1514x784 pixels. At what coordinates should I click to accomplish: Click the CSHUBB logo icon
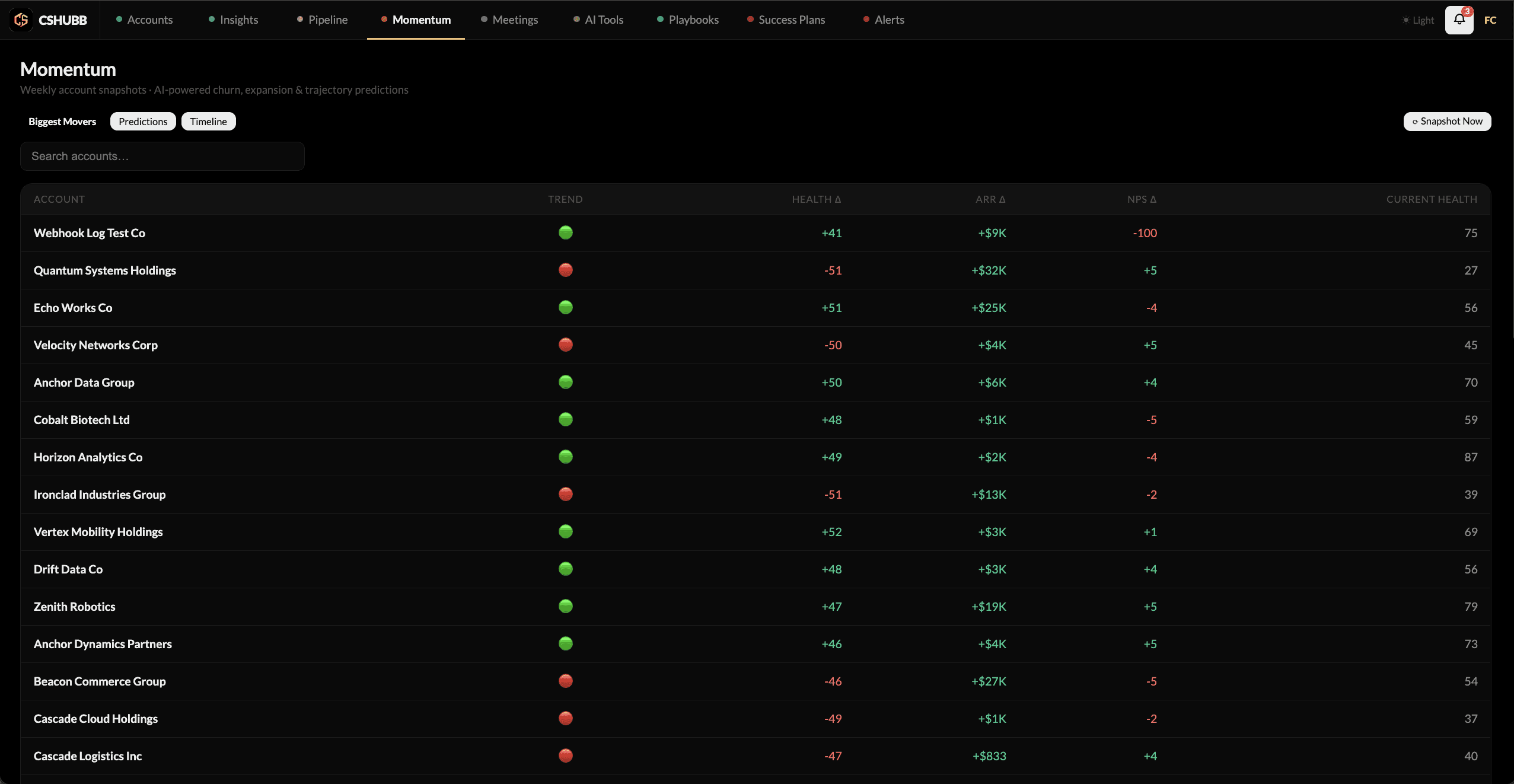[21, 20]
